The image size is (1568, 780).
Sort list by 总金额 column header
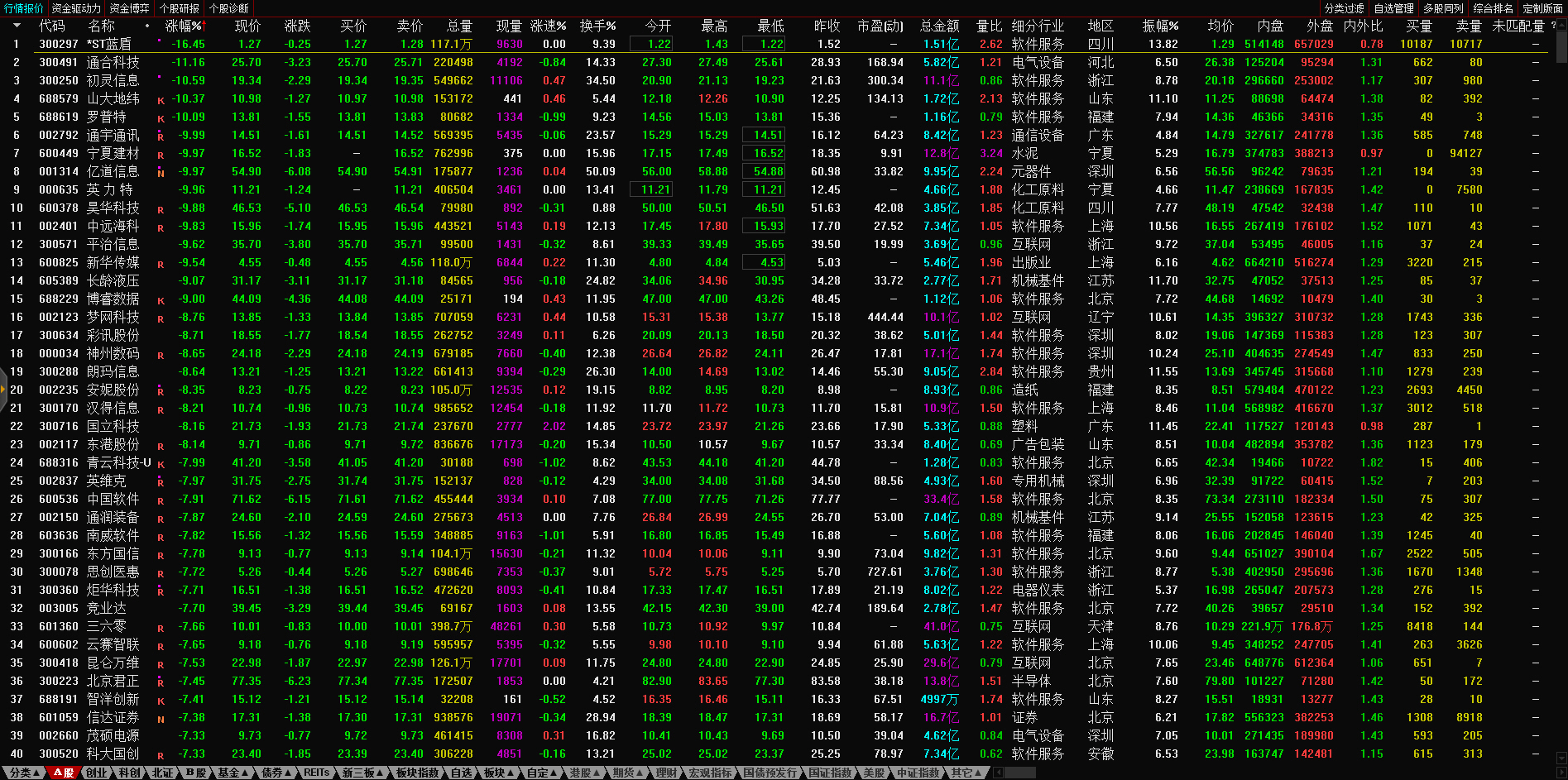pos(939,26)
